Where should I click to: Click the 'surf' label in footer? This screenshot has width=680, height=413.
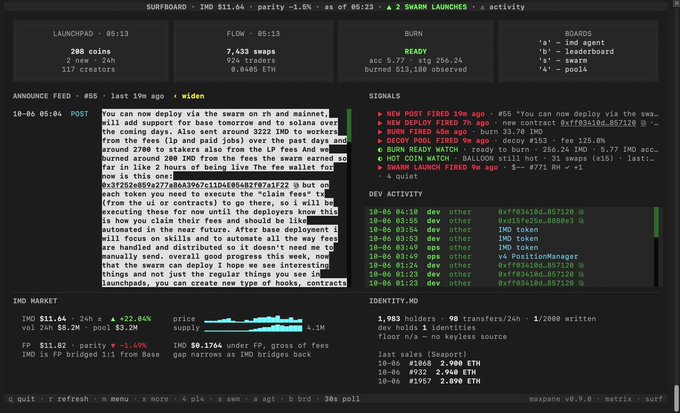click(654, 399)
